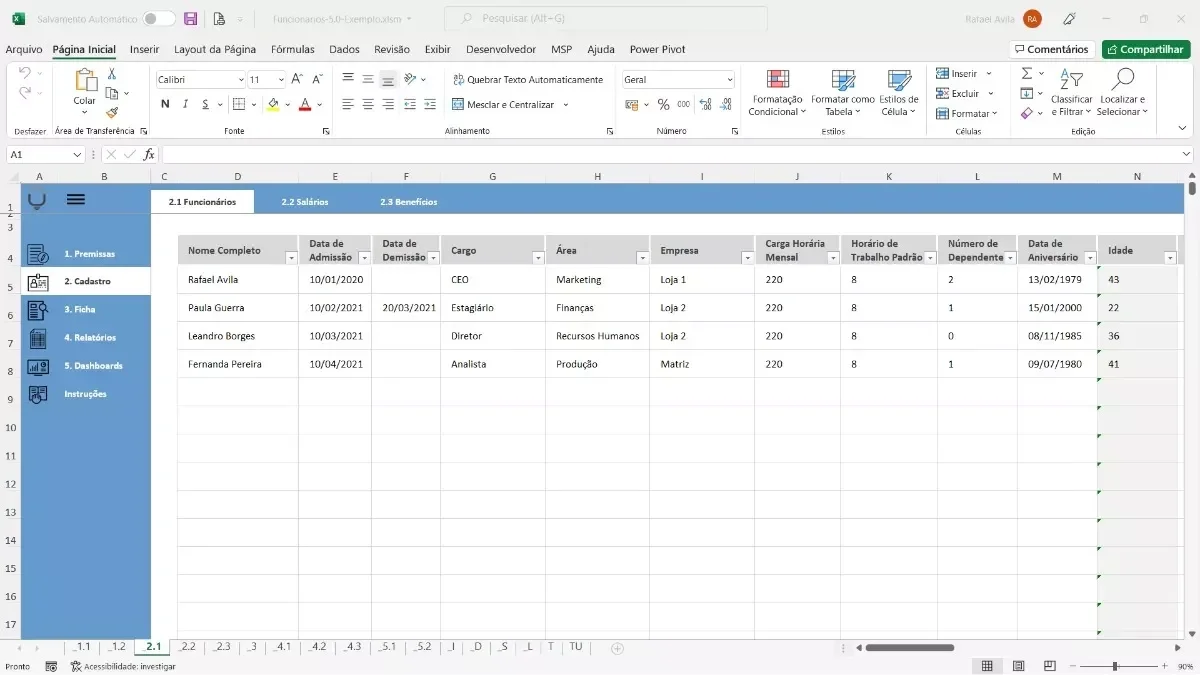Open the 2.3 Benefícios tab

point(408,202)
